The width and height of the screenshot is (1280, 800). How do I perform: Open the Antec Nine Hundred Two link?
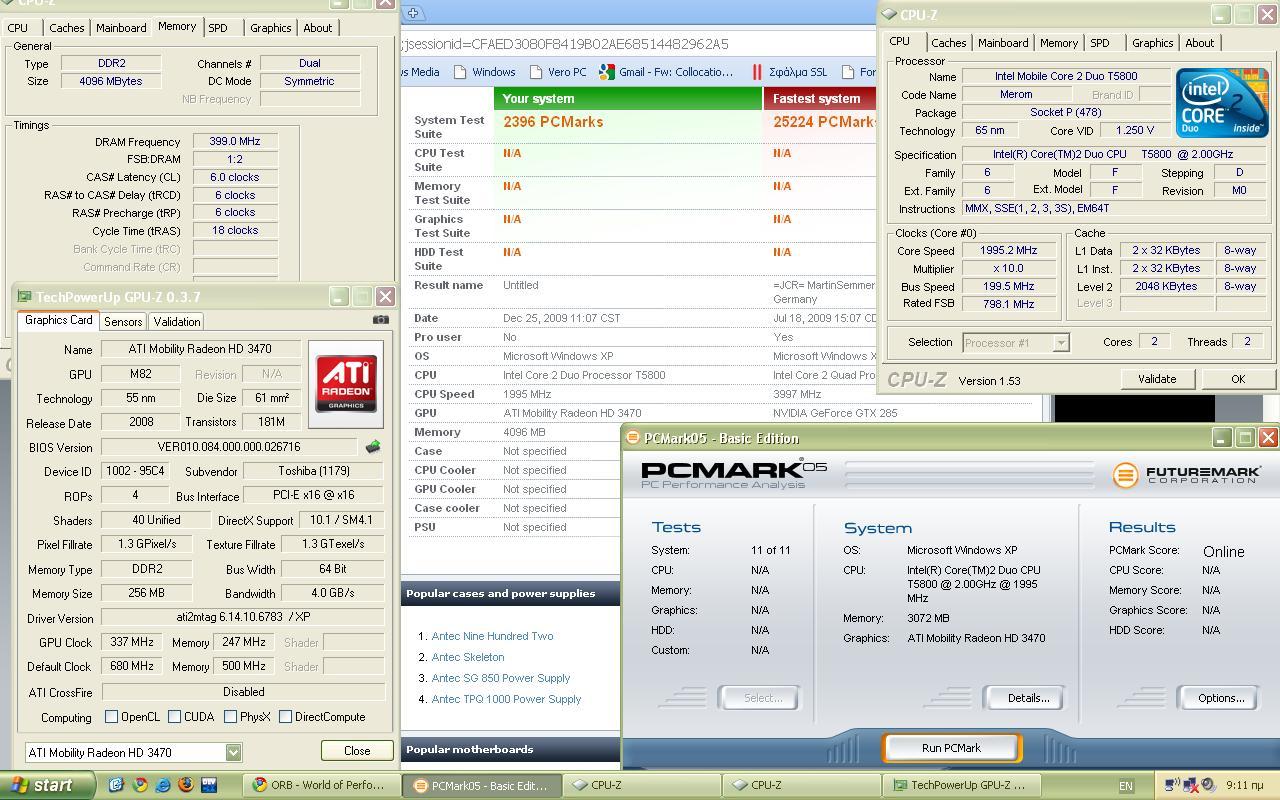492,636
